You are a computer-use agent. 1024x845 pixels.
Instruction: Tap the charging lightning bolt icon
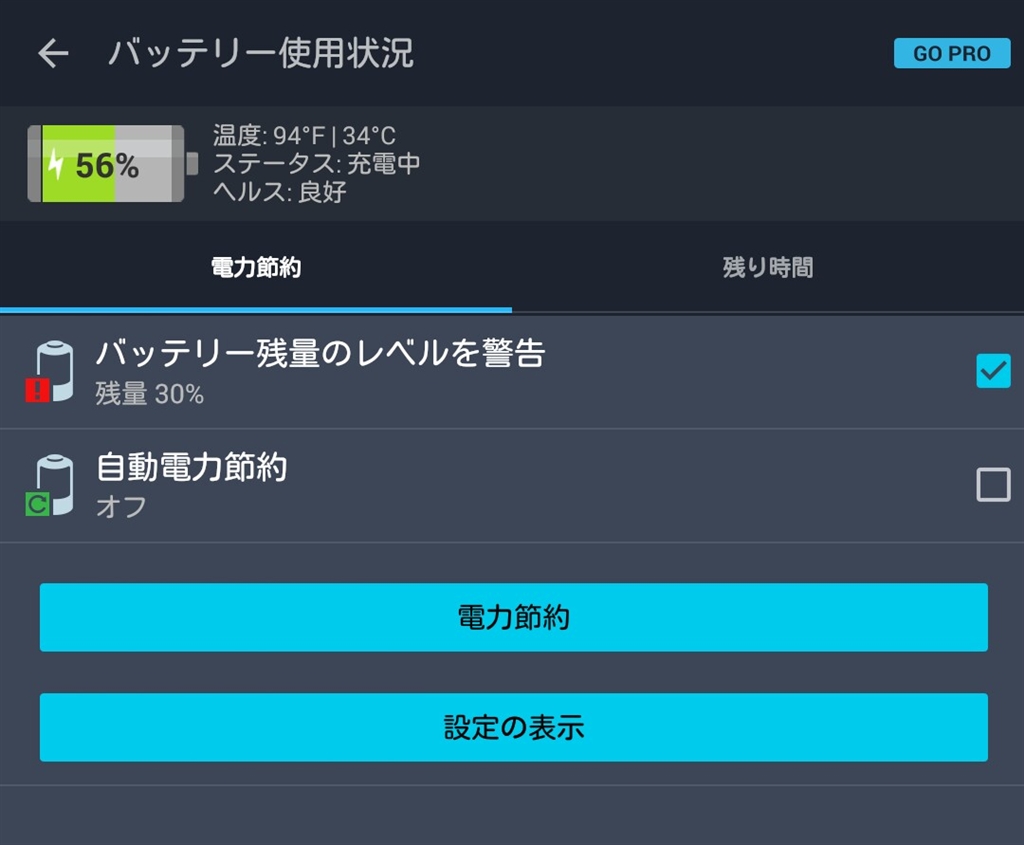(x=56, y=164)
